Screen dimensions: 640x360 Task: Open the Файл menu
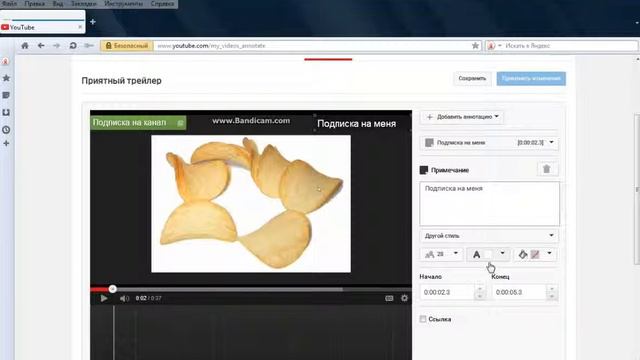pos(9,4)
